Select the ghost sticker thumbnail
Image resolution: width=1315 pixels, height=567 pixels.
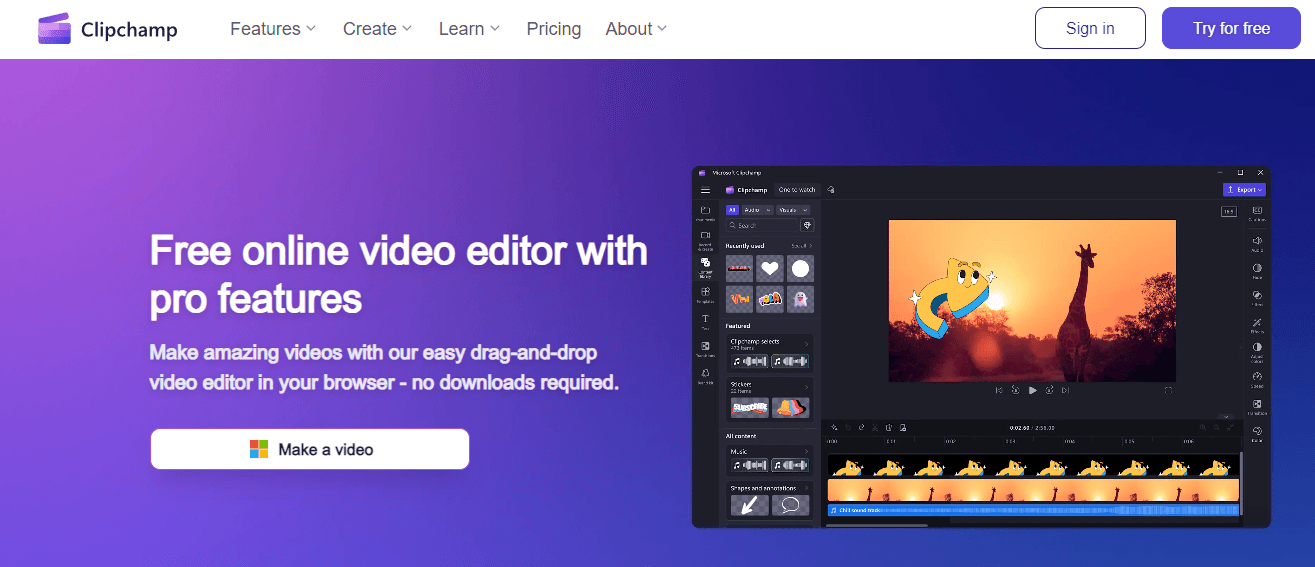tap(800, 299)
